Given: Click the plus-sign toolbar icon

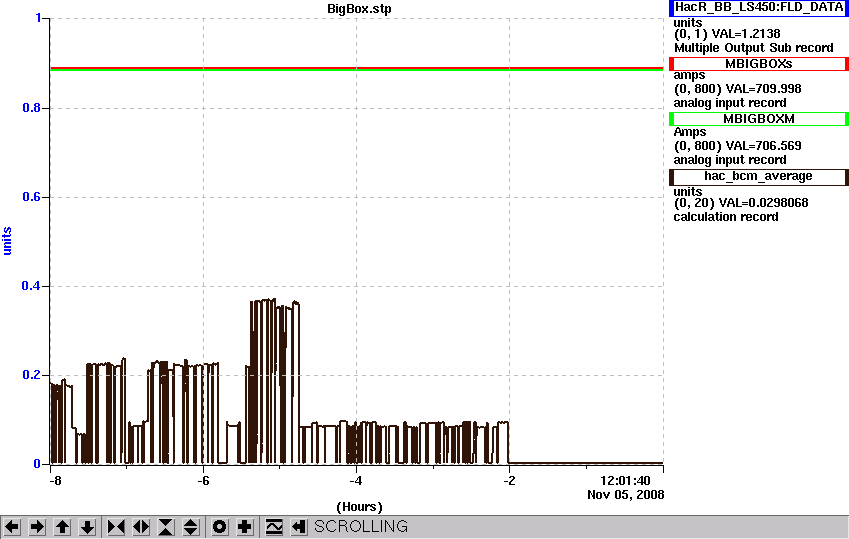Looking at the screenshot, I should coord(245,527).
